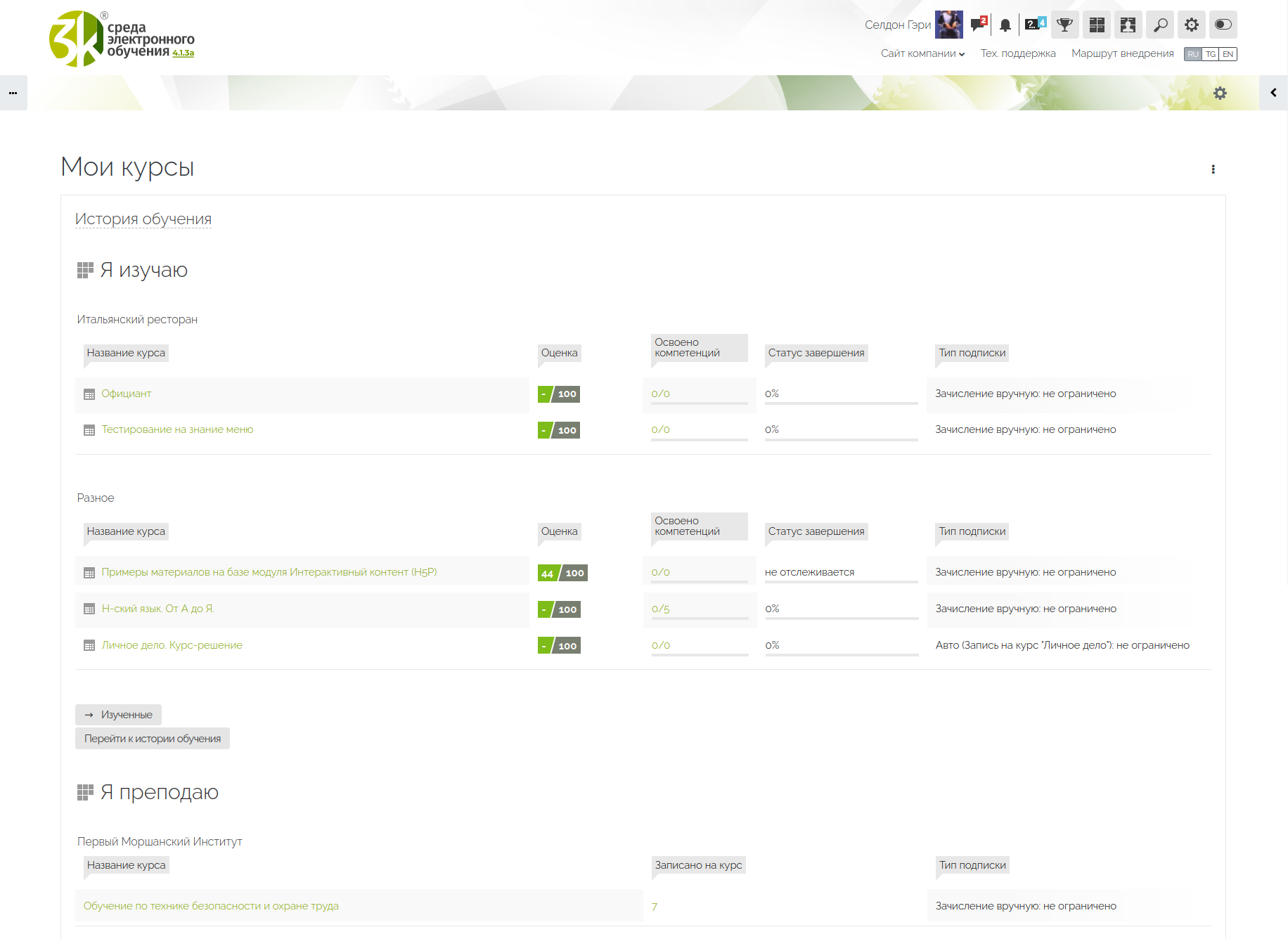Open messages with the red badge

978,25
